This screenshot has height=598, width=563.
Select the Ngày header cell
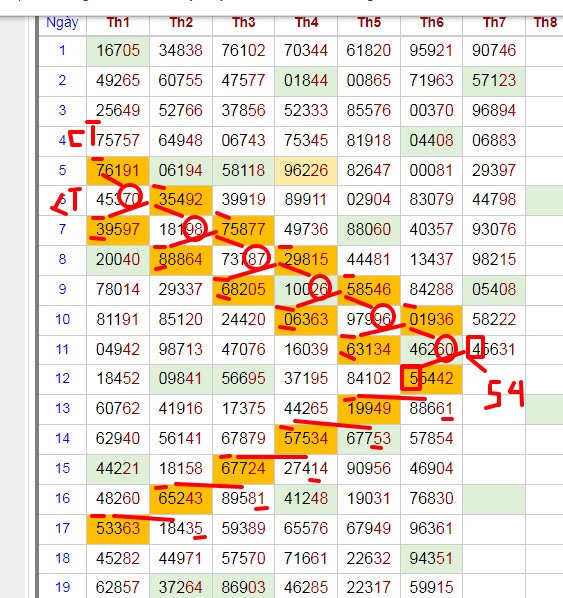point(62,23)
